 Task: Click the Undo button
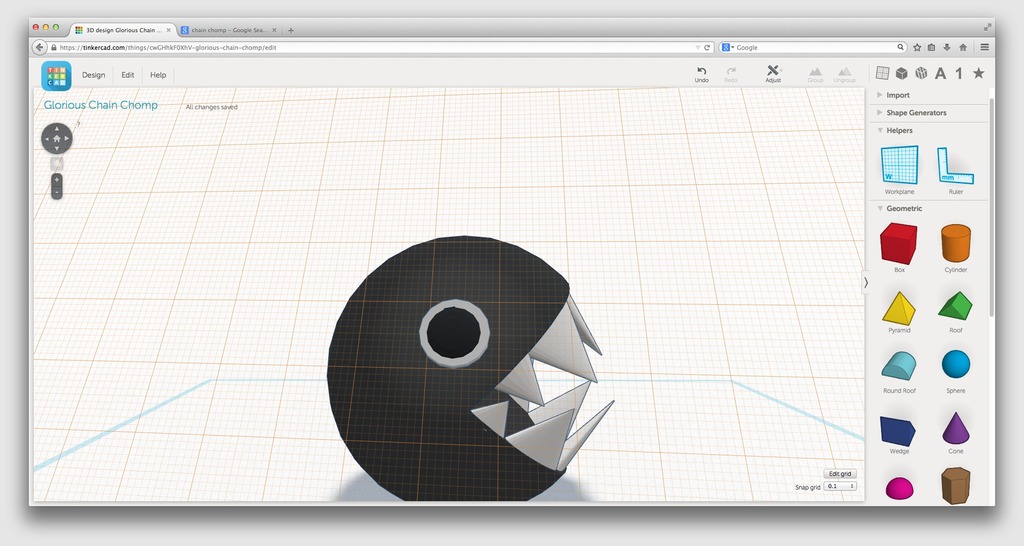tap(701, 74)
